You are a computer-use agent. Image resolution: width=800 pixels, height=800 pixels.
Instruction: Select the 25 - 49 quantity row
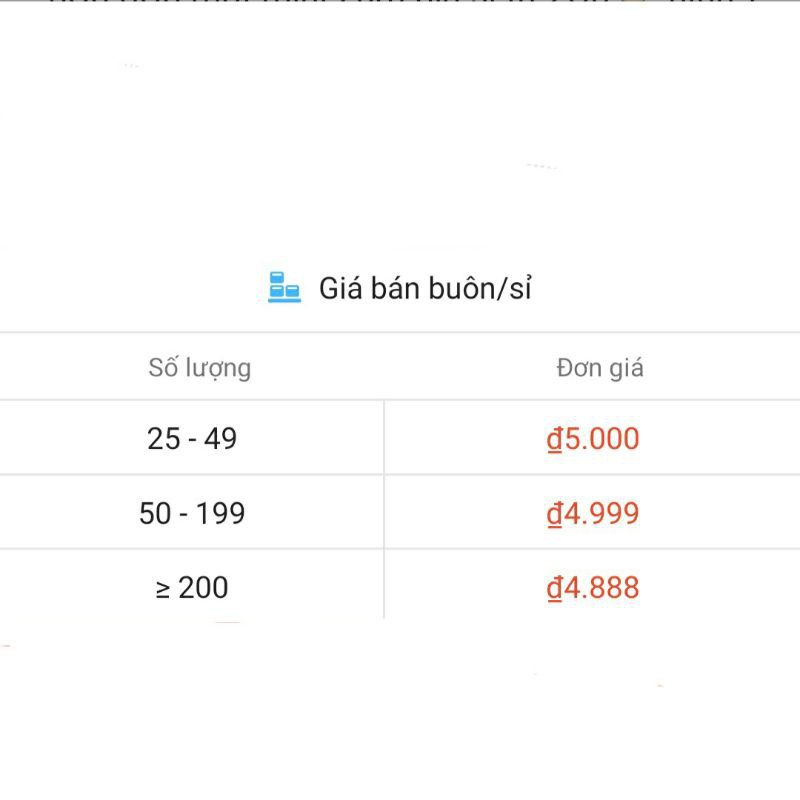click(x=193, y=437)
